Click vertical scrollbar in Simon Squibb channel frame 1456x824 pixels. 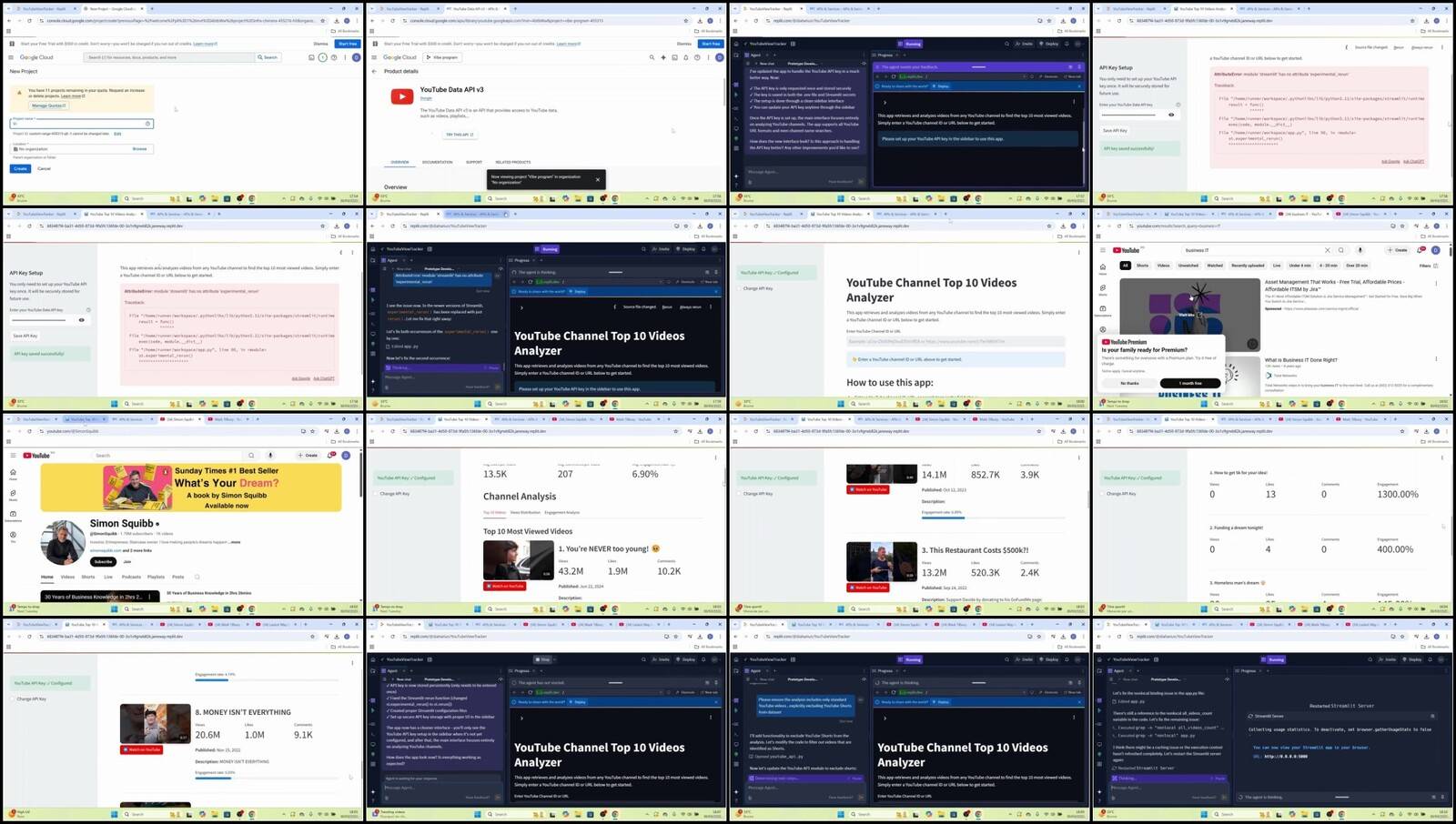[x=360, y=473]
